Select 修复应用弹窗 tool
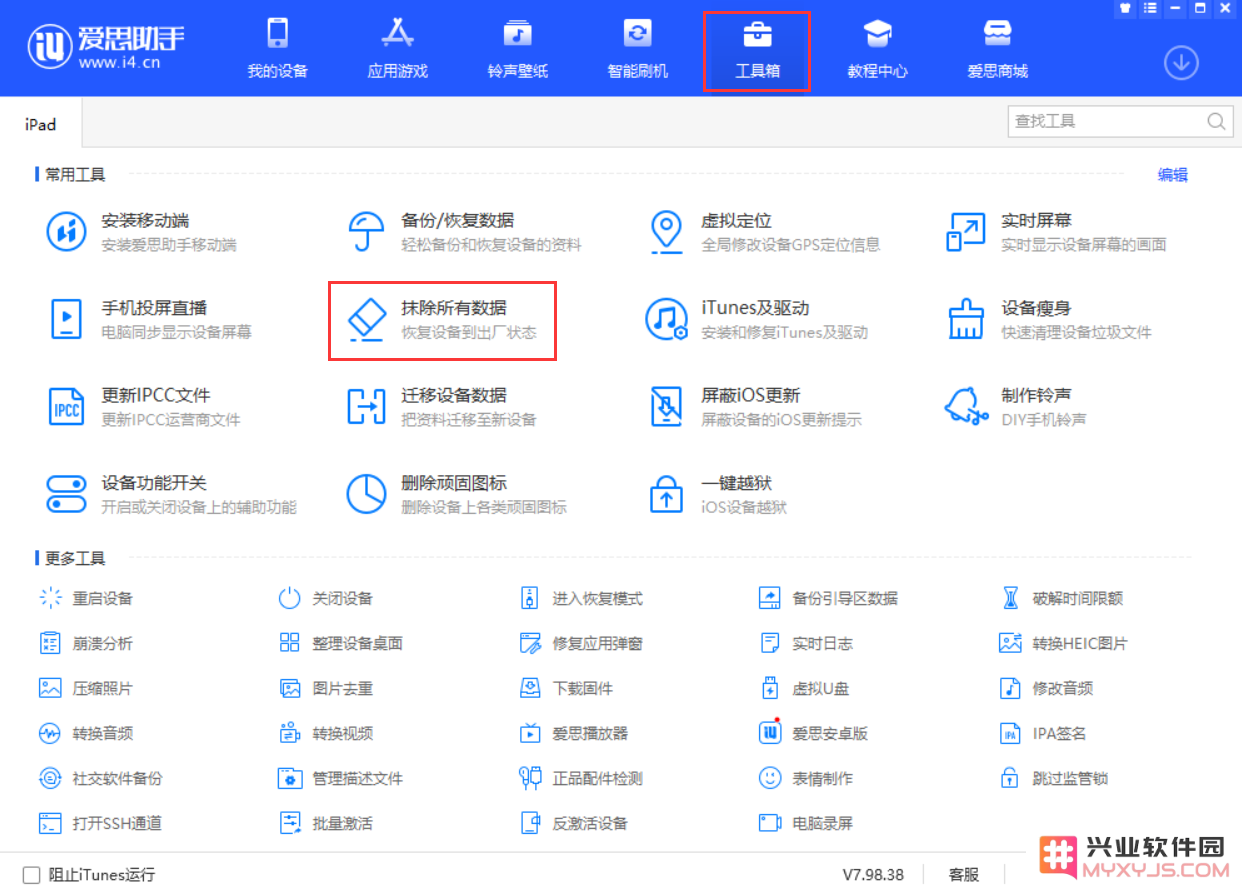Screen dimensions: 1242x894 581,643
